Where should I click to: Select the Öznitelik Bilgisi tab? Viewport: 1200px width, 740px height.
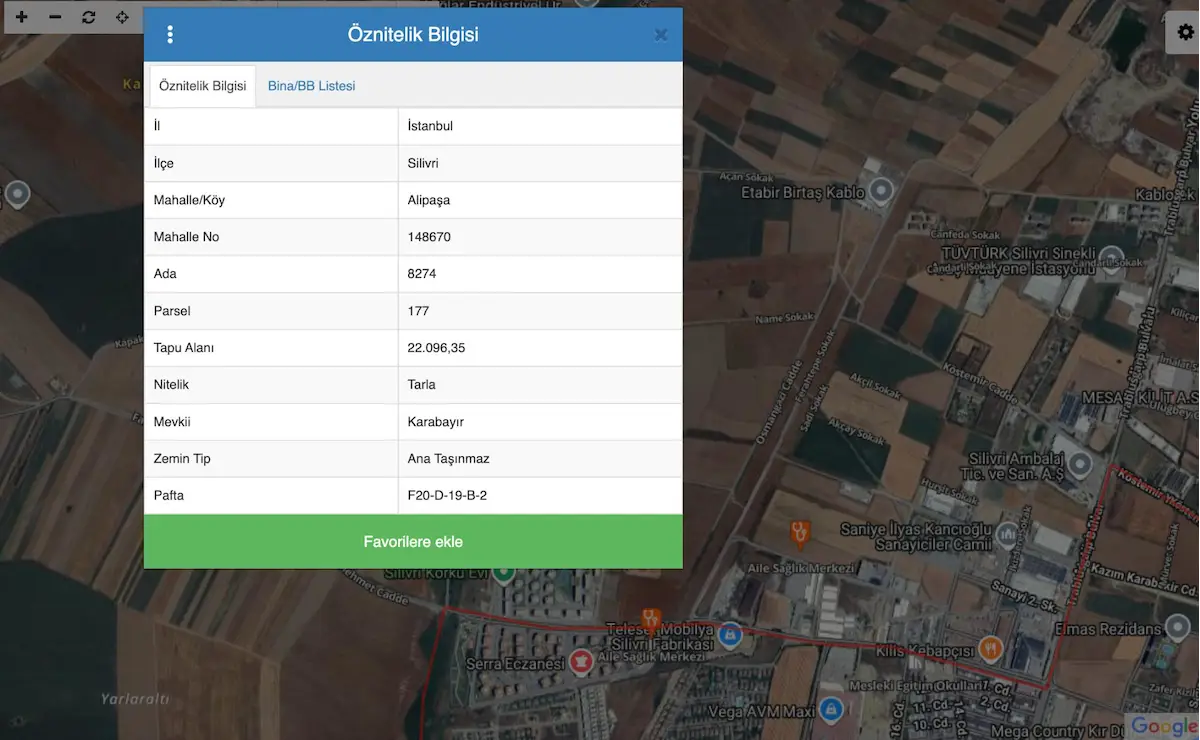(203, 86)
